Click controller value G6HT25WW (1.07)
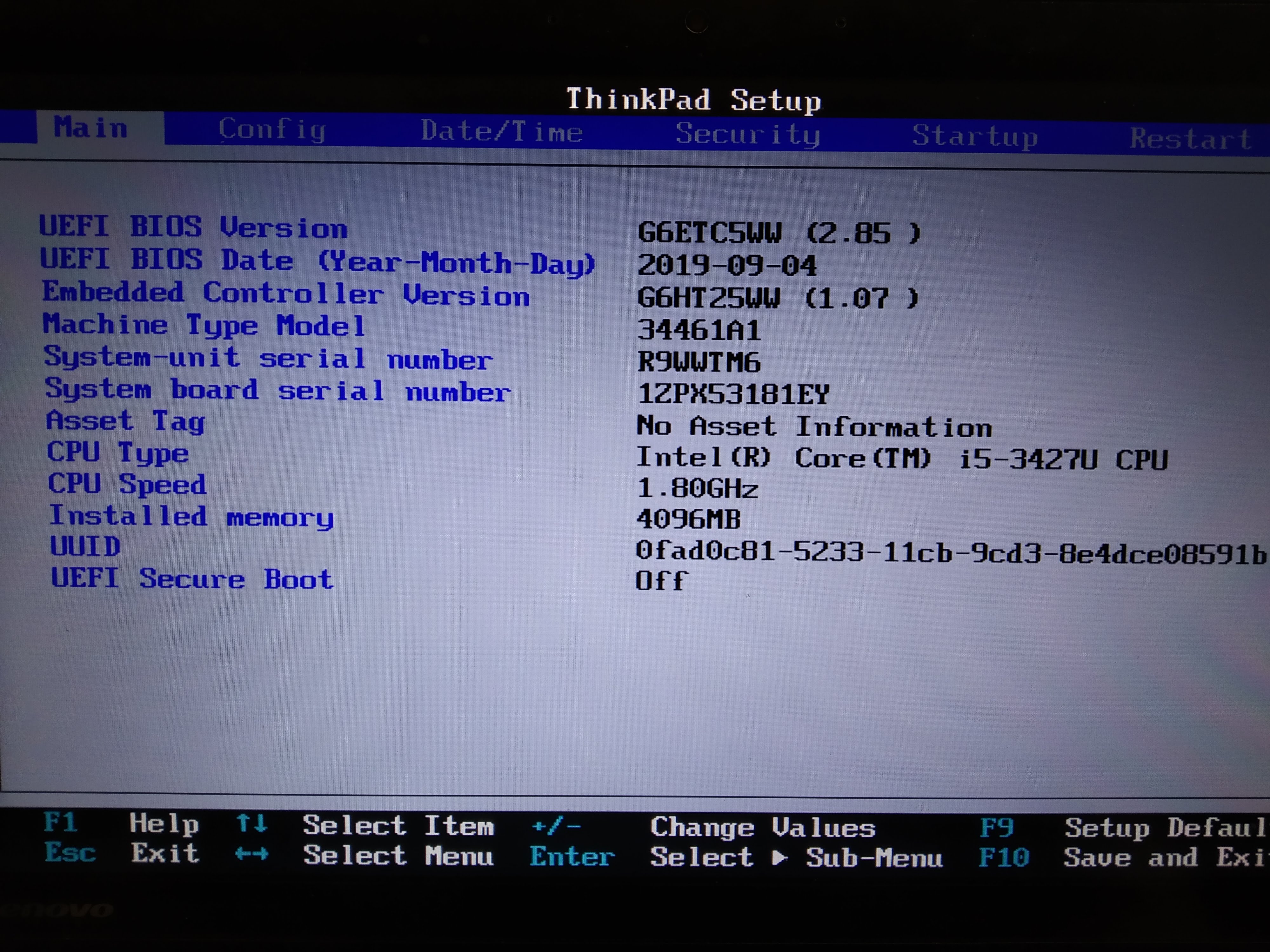1270x952 pixels. [778, 298]
